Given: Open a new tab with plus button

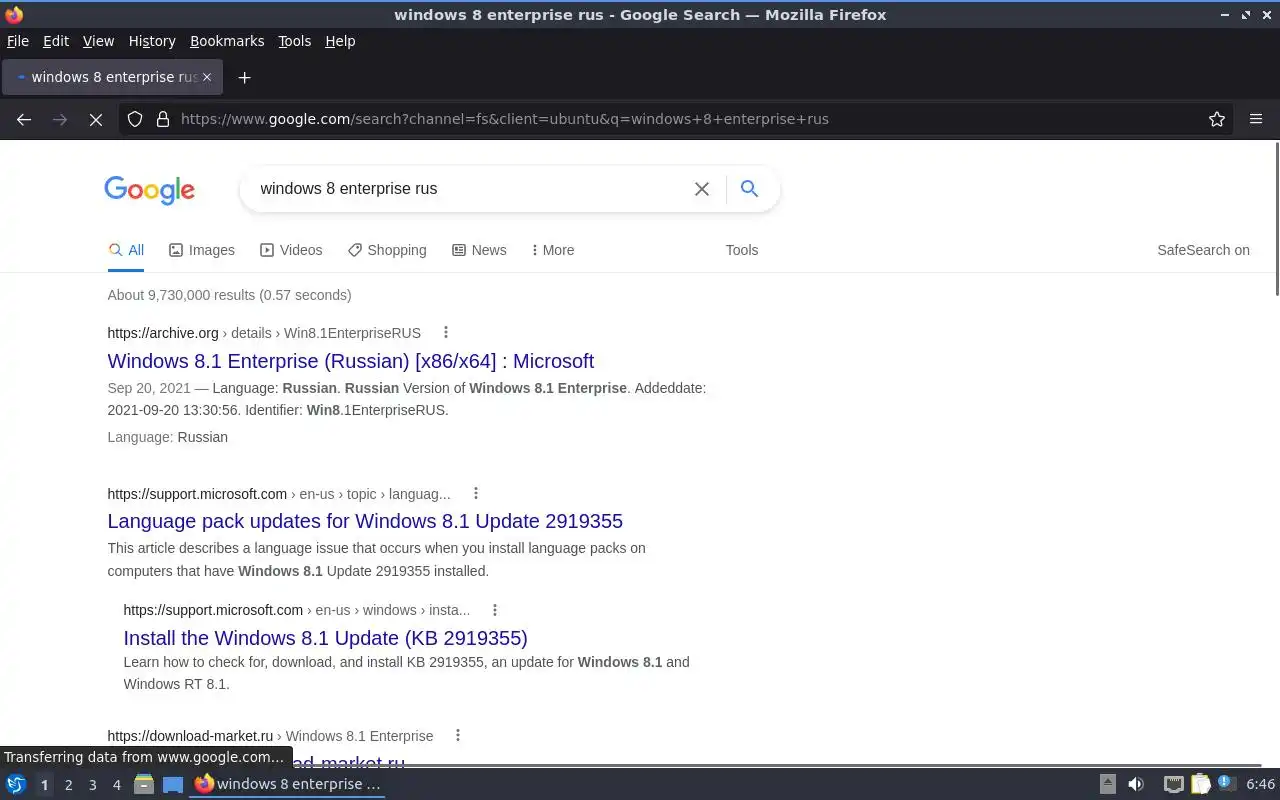Looking at the screenshot, I should click(x=244, y=77).
